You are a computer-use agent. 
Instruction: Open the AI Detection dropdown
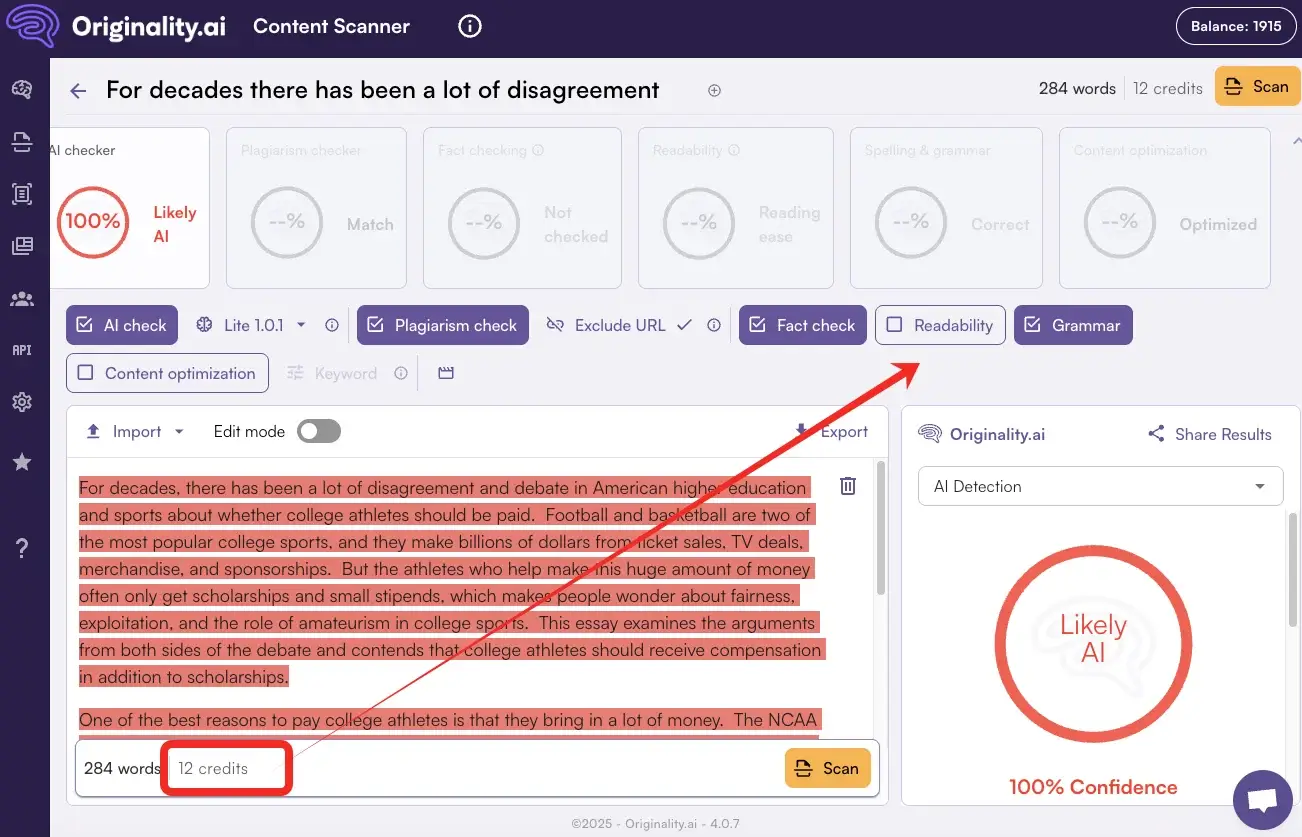(1100, 486)
